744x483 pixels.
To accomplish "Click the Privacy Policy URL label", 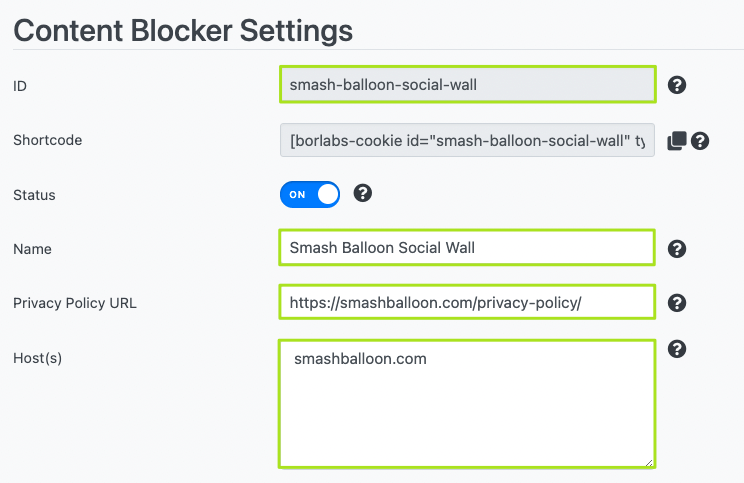I will click(75, 303).
